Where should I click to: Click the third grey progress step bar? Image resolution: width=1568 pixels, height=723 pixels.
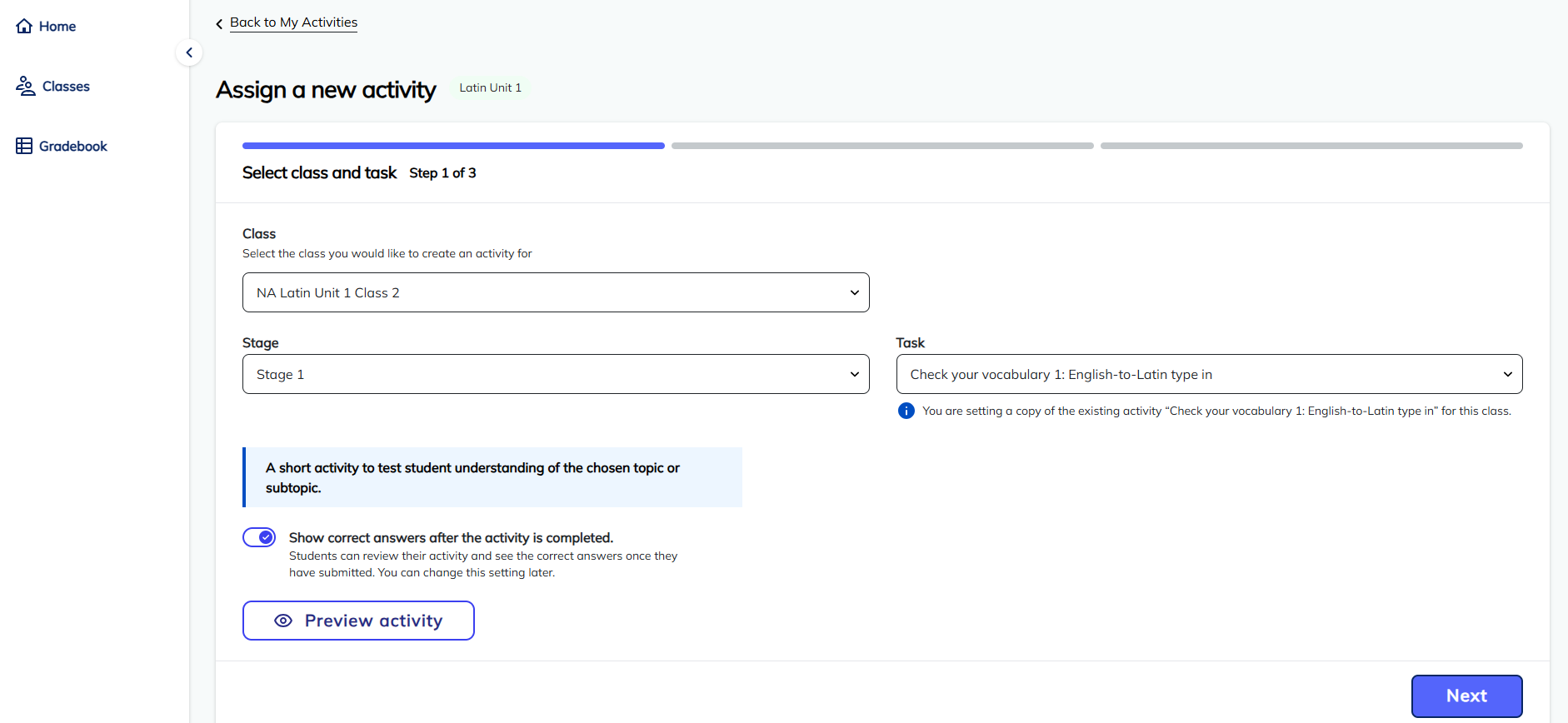pyautogui.click(x=1311, y=146)
